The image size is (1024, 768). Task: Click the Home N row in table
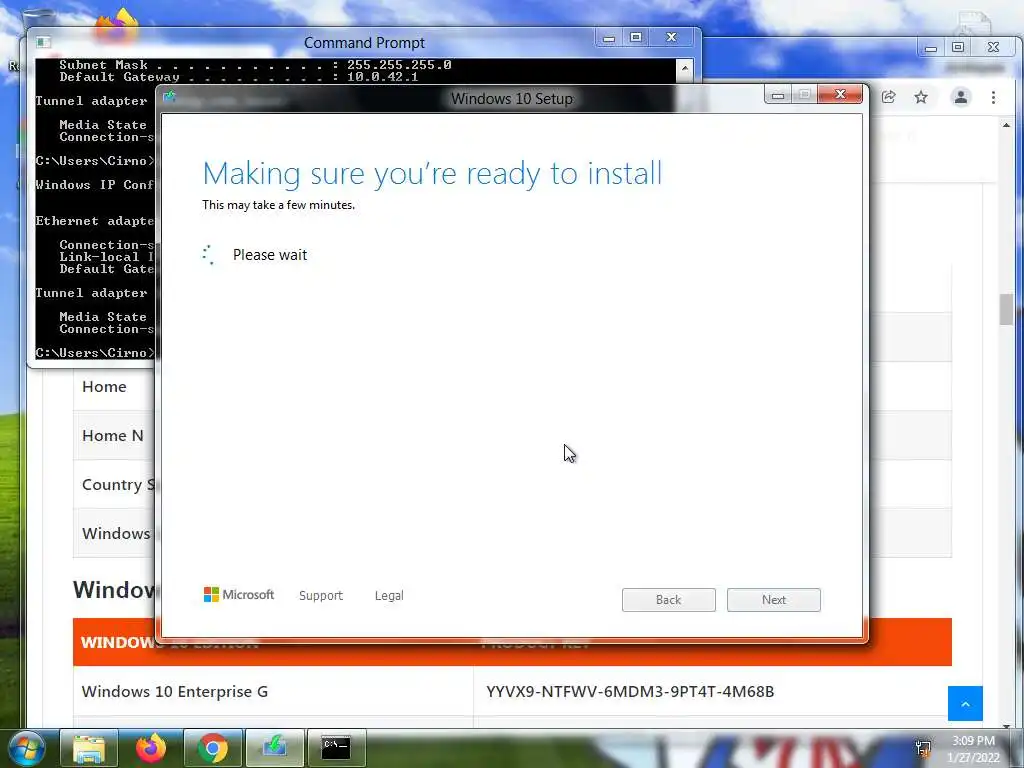click(112, 436)
